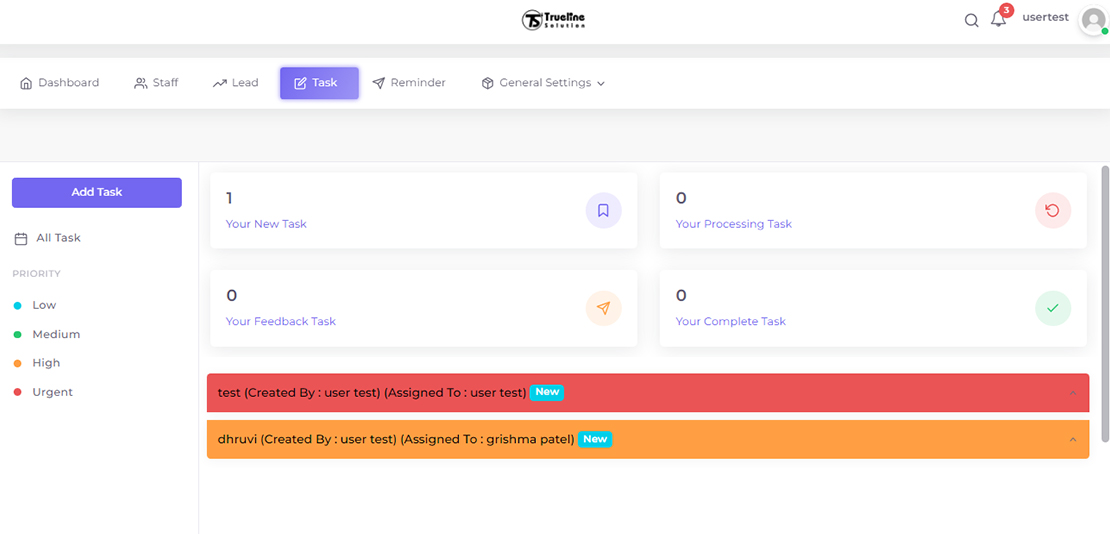
Task: Collapse the orange 'dhruvi' task row chevron
Action: point(1072,440)
